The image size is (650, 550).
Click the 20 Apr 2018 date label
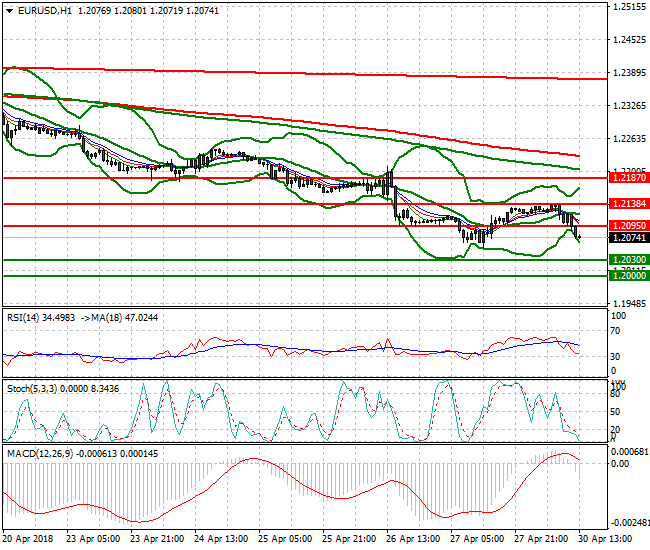[28, 539]
